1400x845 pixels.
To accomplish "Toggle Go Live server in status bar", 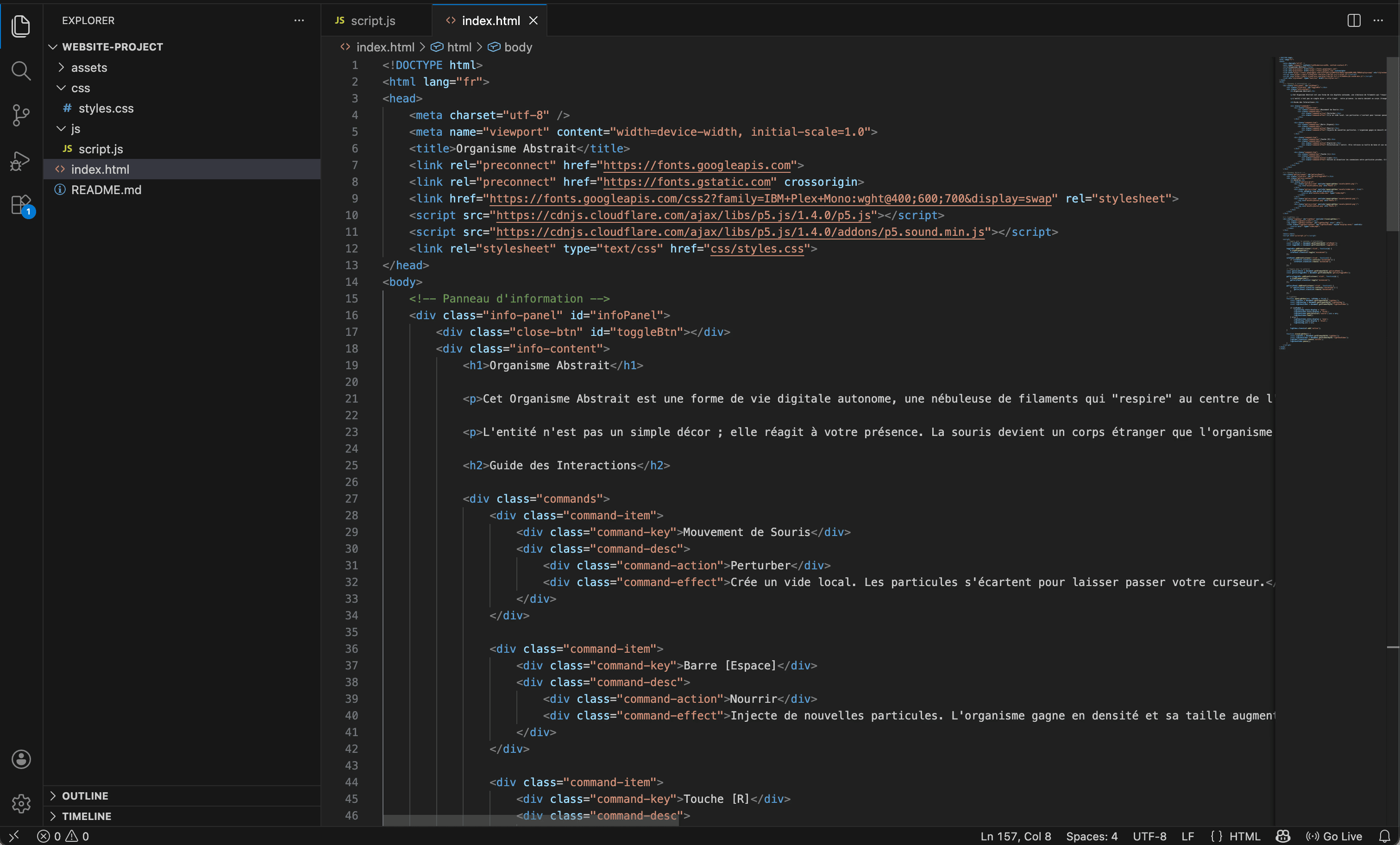I will coord(1333,836).
